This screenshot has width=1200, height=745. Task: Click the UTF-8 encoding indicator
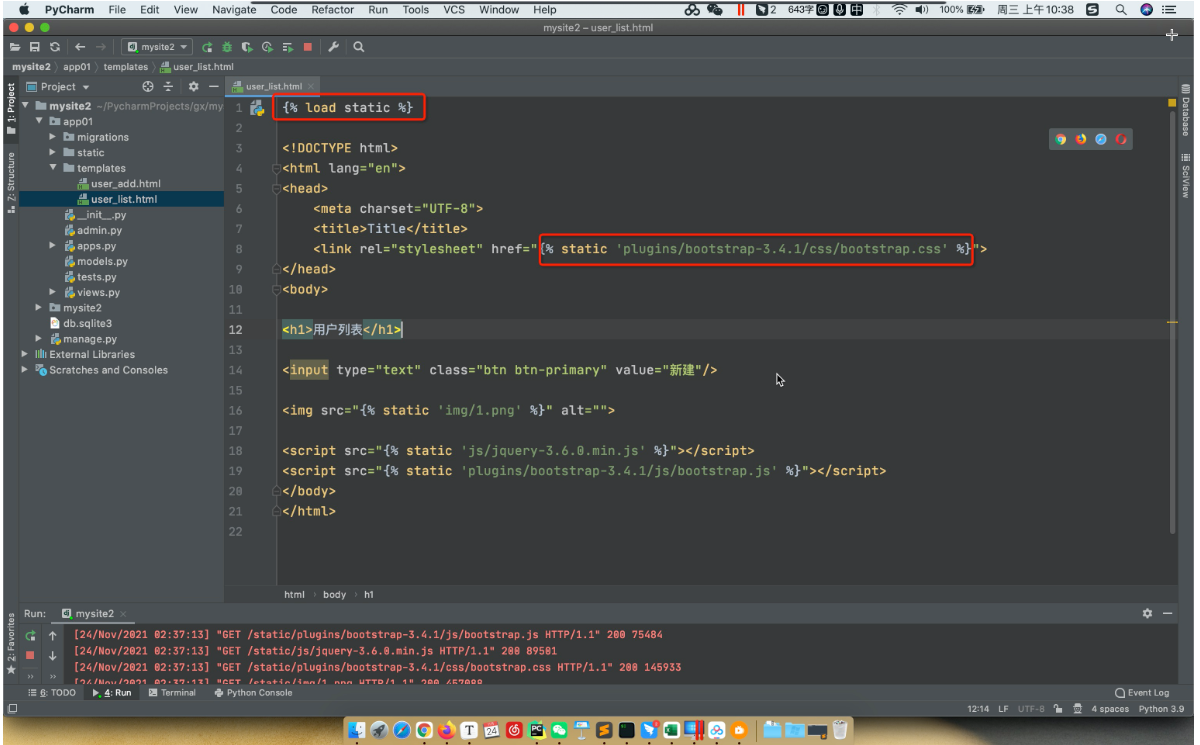[x=1031, y=709]
